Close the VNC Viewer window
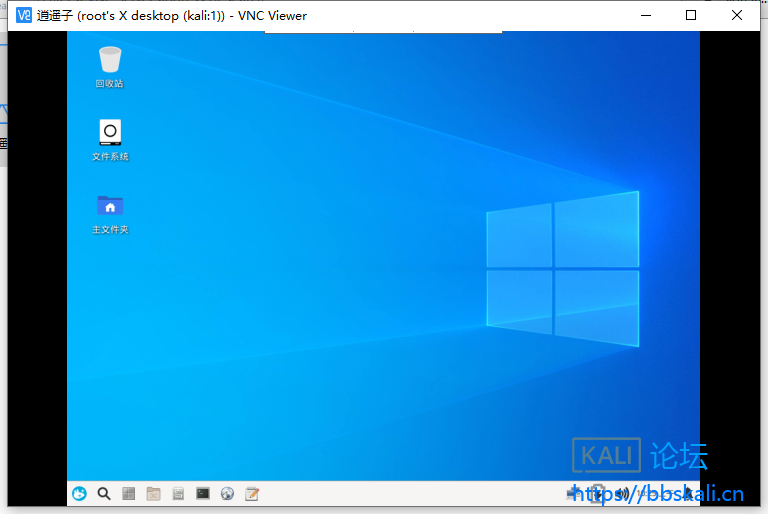This screenshot has width=768, height=514. pos(737,15)
